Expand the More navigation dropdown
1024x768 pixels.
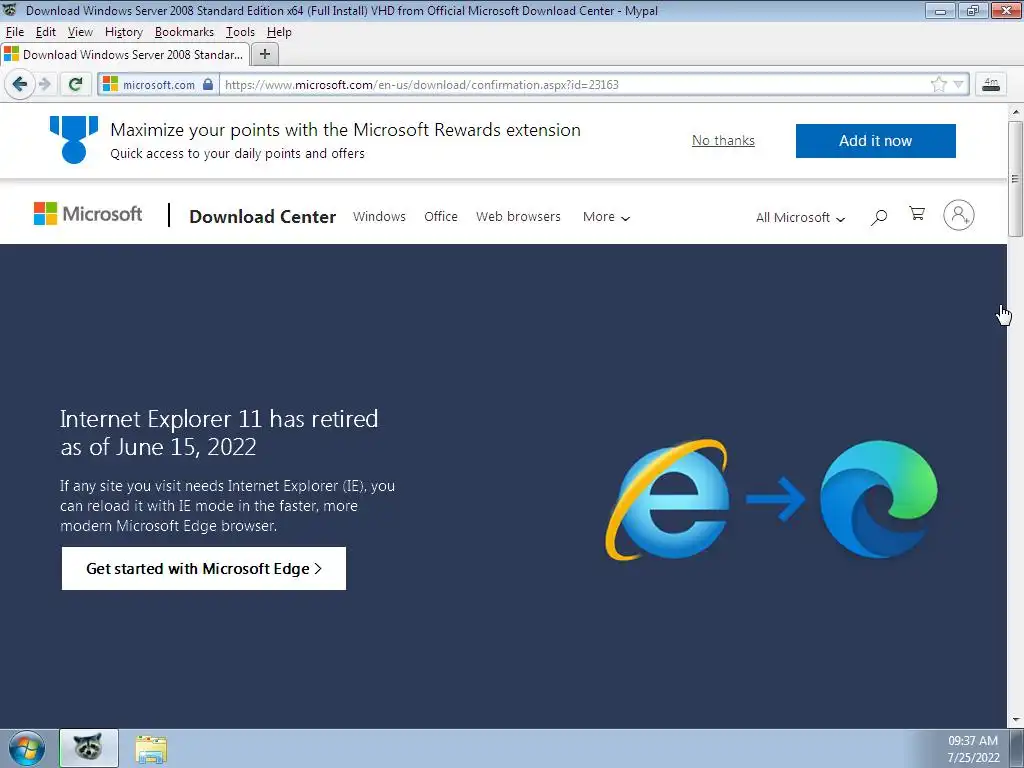(606, 217)
